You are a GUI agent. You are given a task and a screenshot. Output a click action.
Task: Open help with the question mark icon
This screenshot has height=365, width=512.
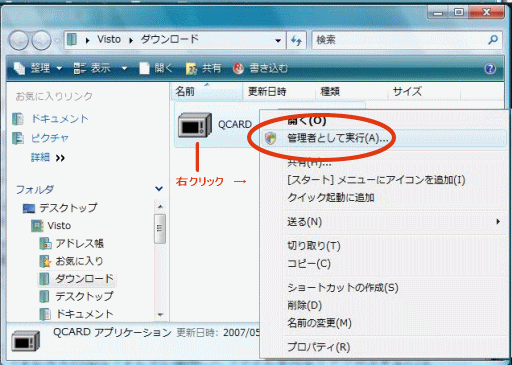tap(490, 69)
